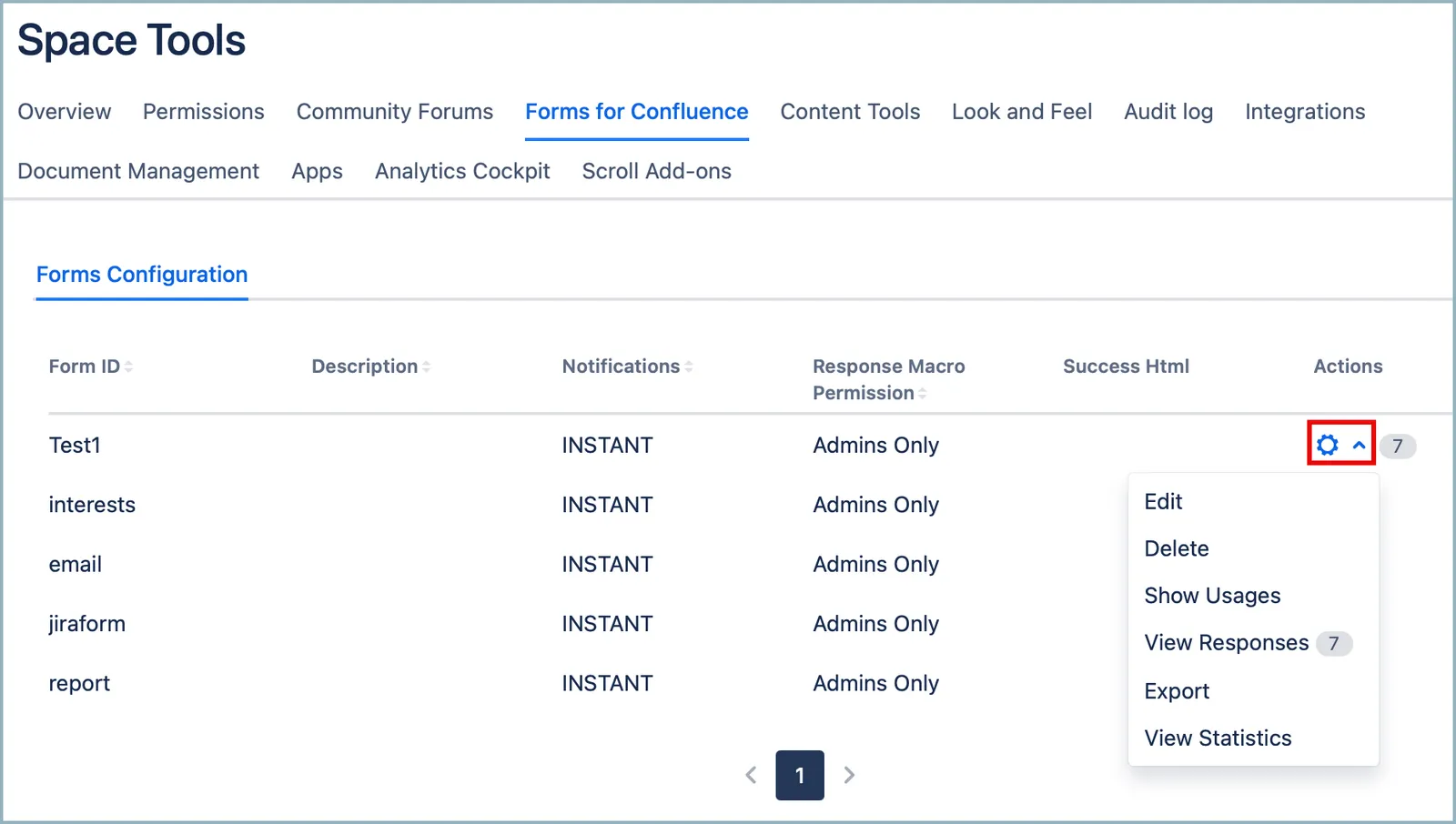This screenshot has width=1456, height=824.
Task: Sort by Response Macro Permission
Action: click(x=889, y=379)
